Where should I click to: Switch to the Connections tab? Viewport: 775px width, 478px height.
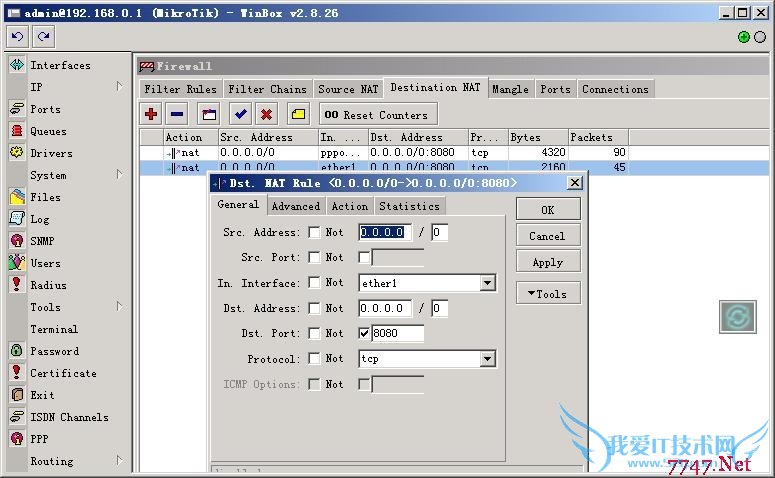point(615,89)
